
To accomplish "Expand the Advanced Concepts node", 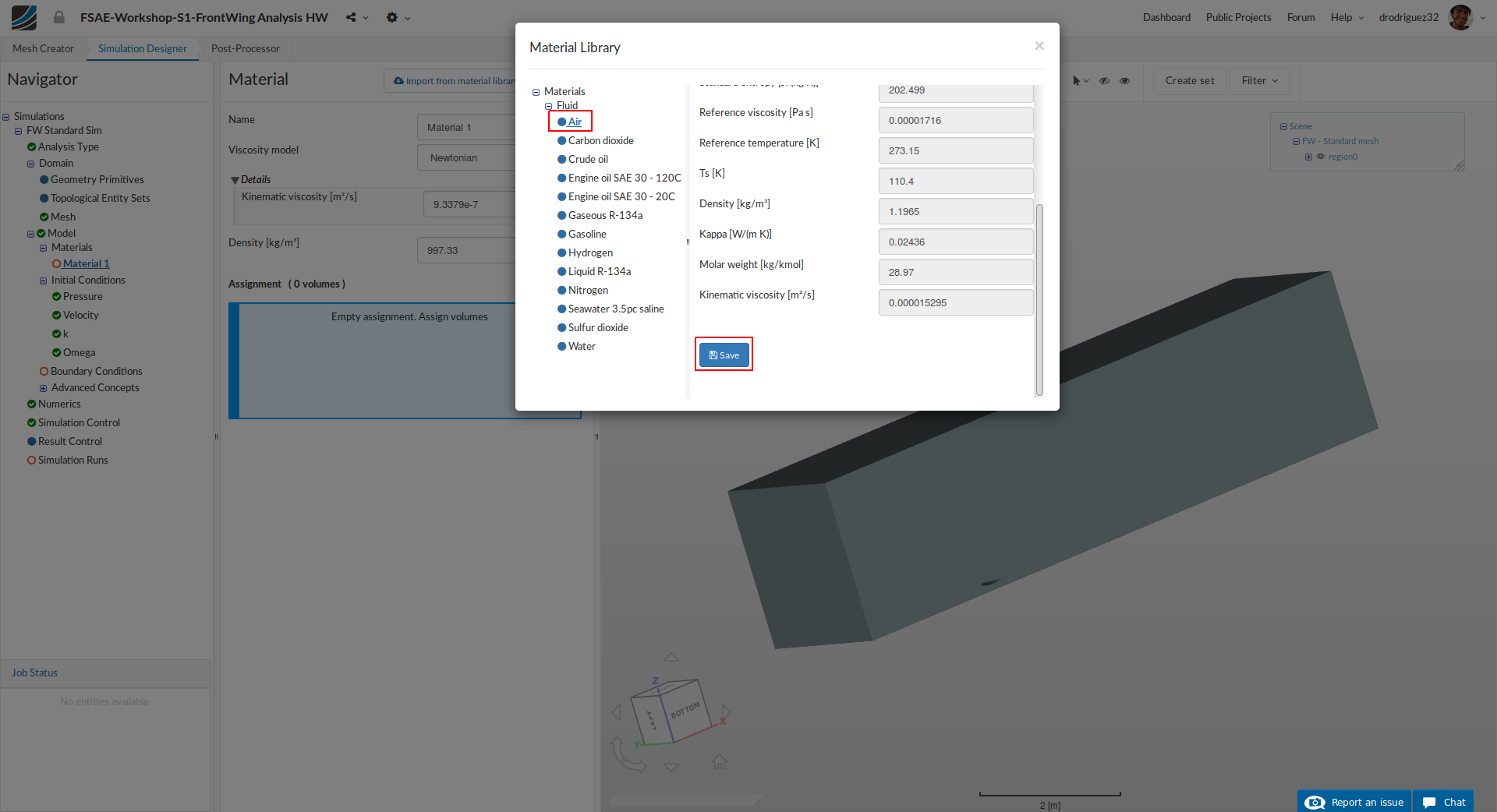I will tap(44, 388).
